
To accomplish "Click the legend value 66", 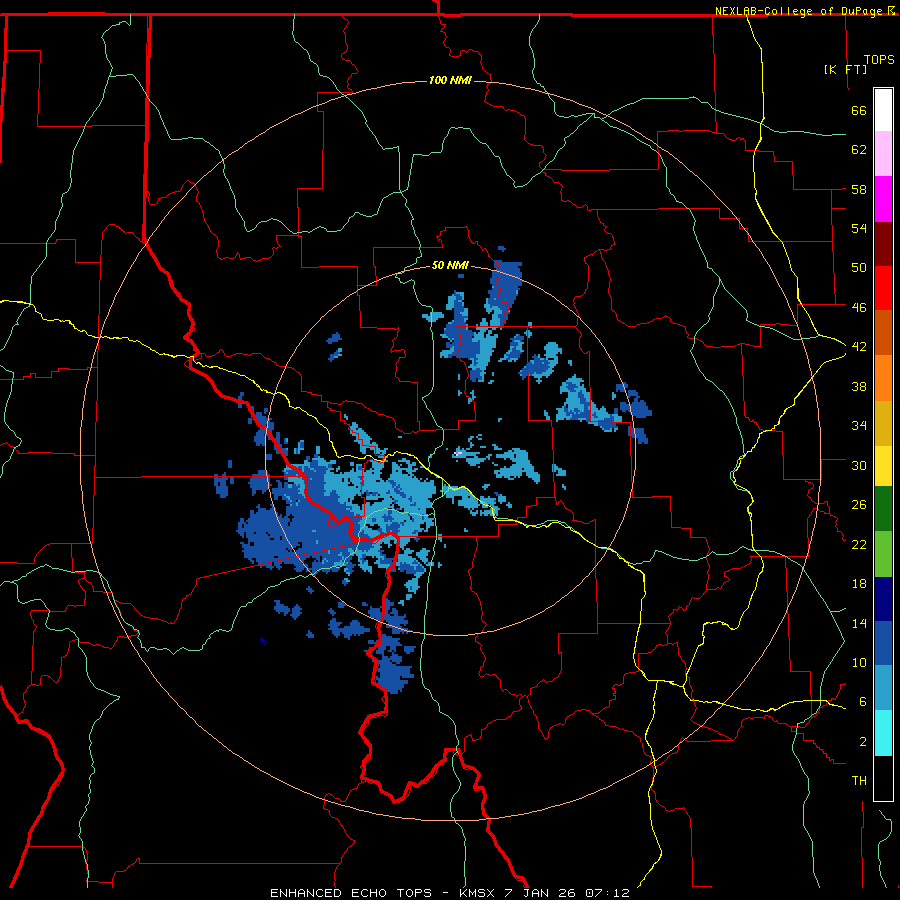I will tap(859, 110).
